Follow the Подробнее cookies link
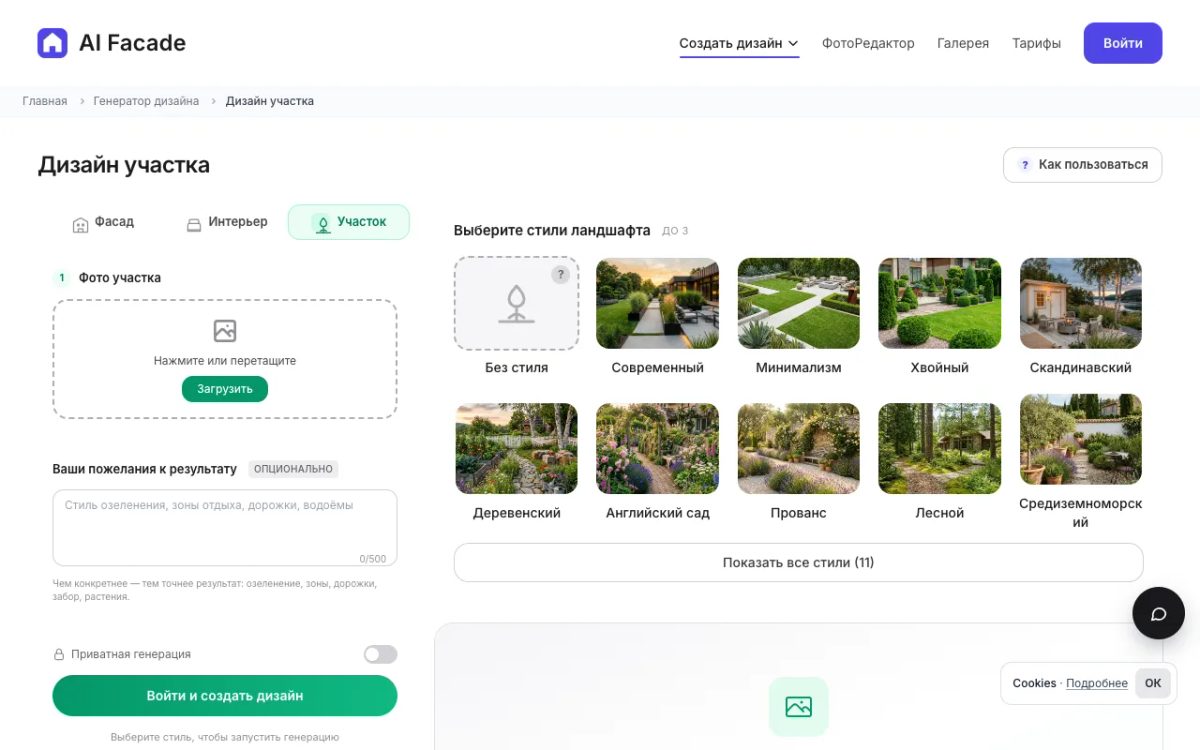The image size is (1200, 750). [1097, 683]
